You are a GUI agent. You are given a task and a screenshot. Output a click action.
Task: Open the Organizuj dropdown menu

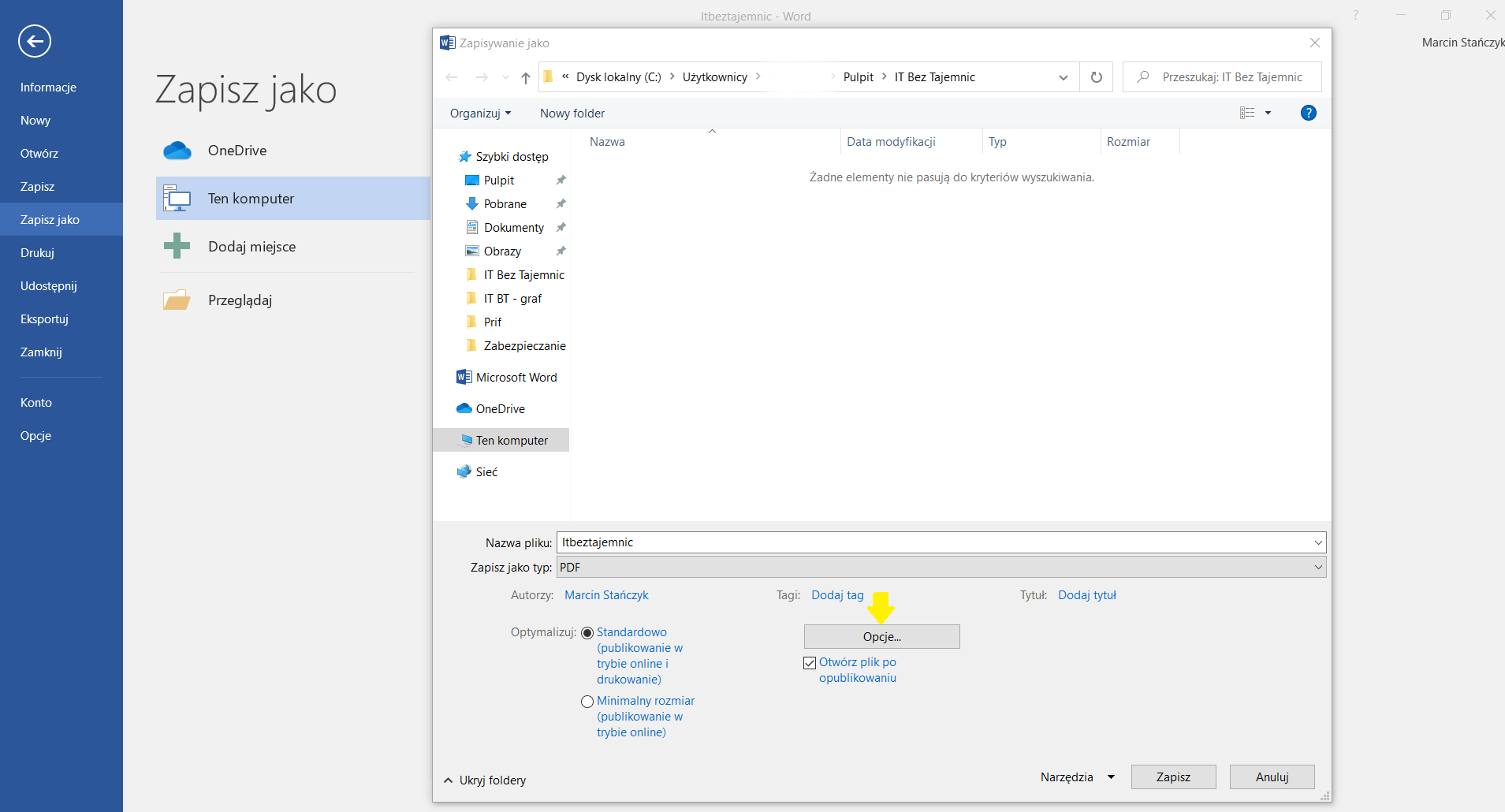pos(480,114)
